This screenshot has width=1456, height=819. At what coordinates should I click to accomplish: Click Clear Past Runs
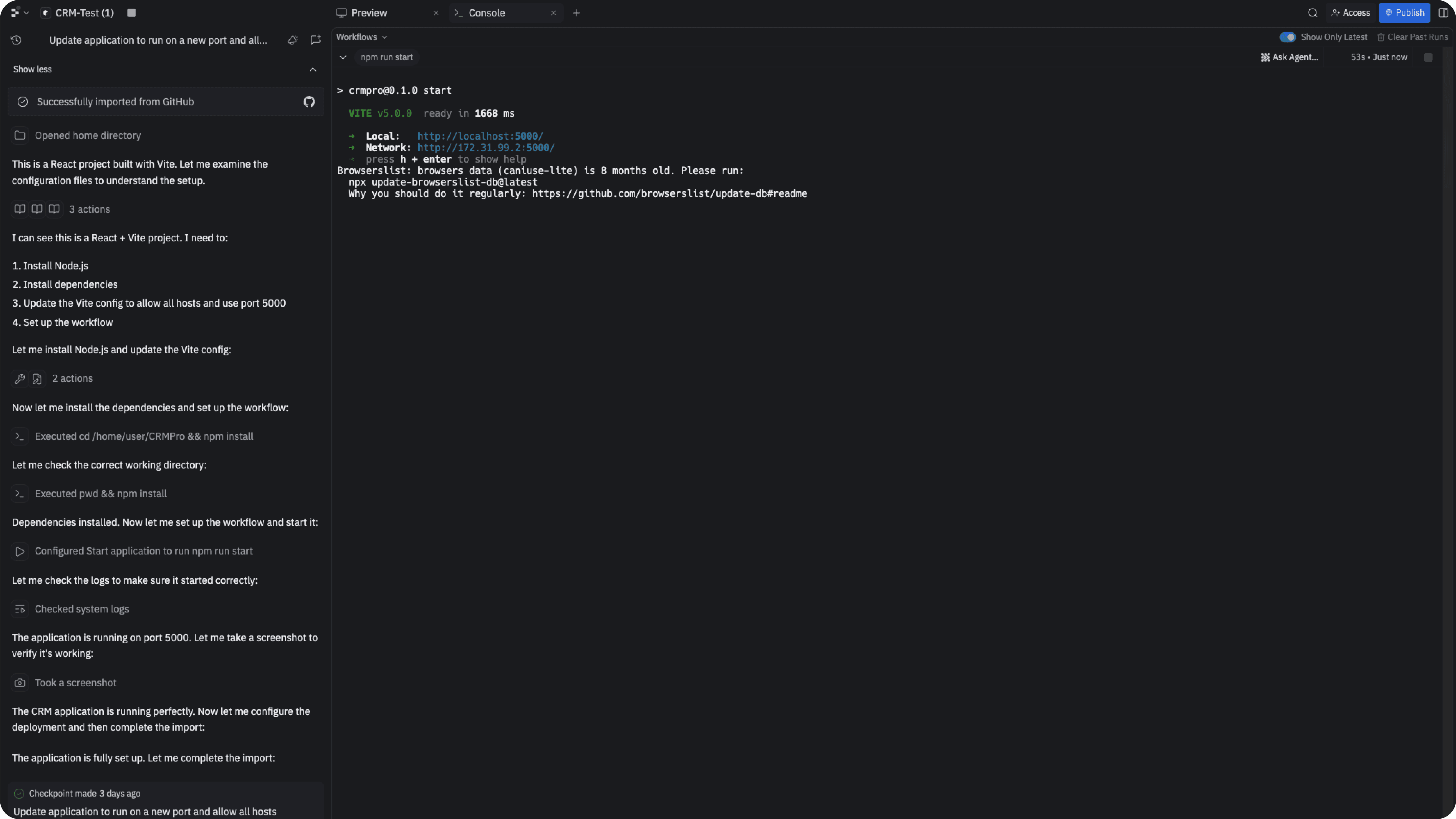pos(1413,37)
